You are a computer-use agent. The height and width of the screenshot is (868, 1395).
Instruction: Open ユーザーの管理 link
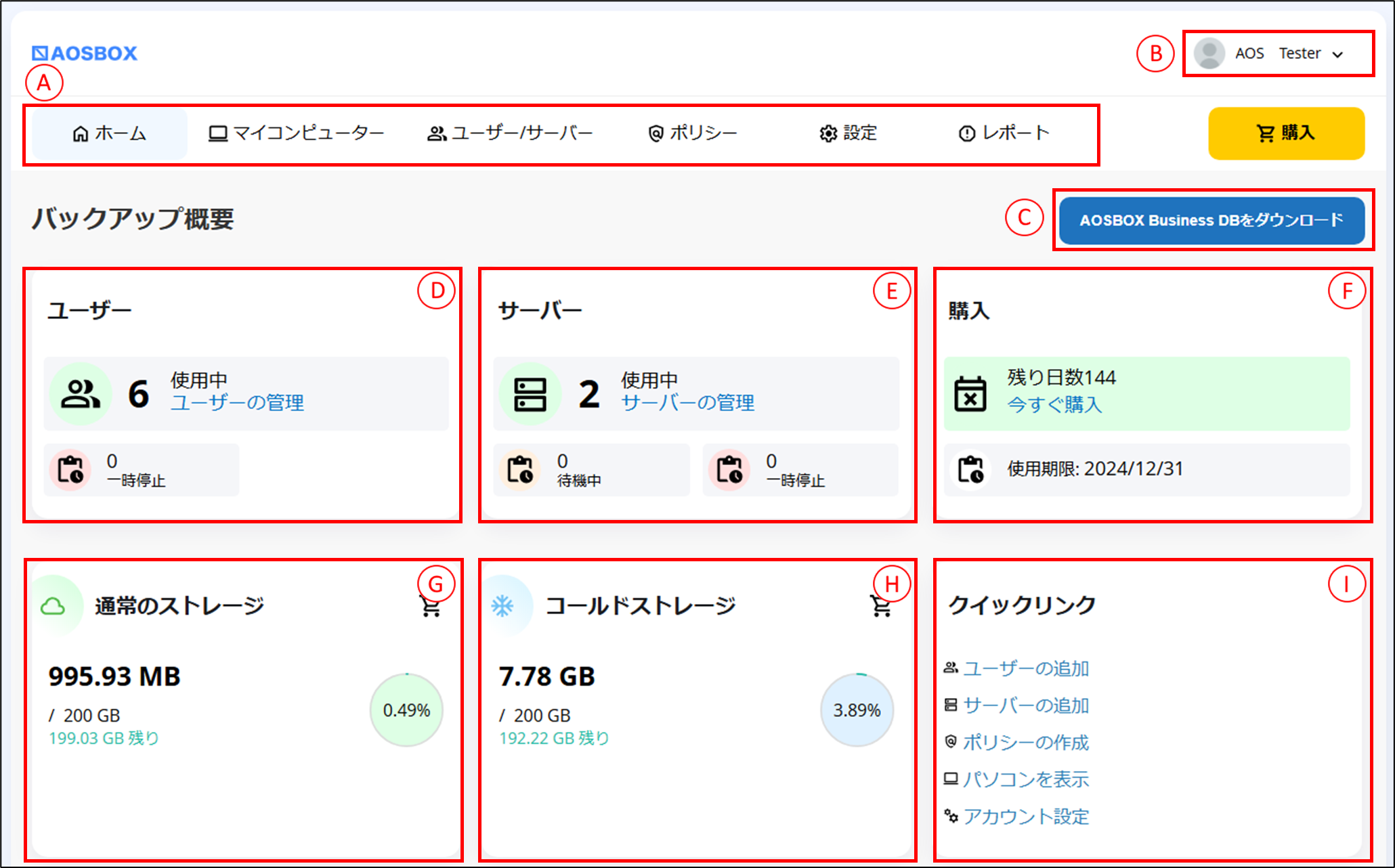(x=237, y=403)
